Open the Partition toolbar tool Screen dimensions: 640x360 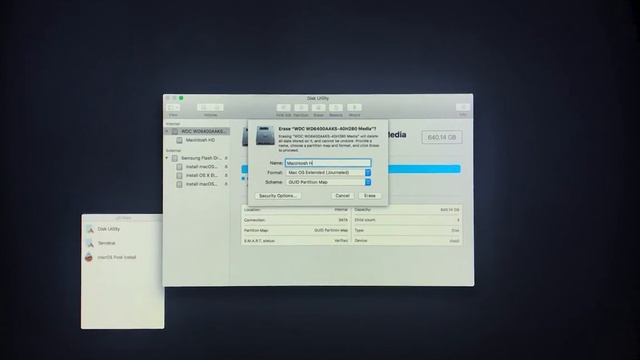tap(301, 107)
